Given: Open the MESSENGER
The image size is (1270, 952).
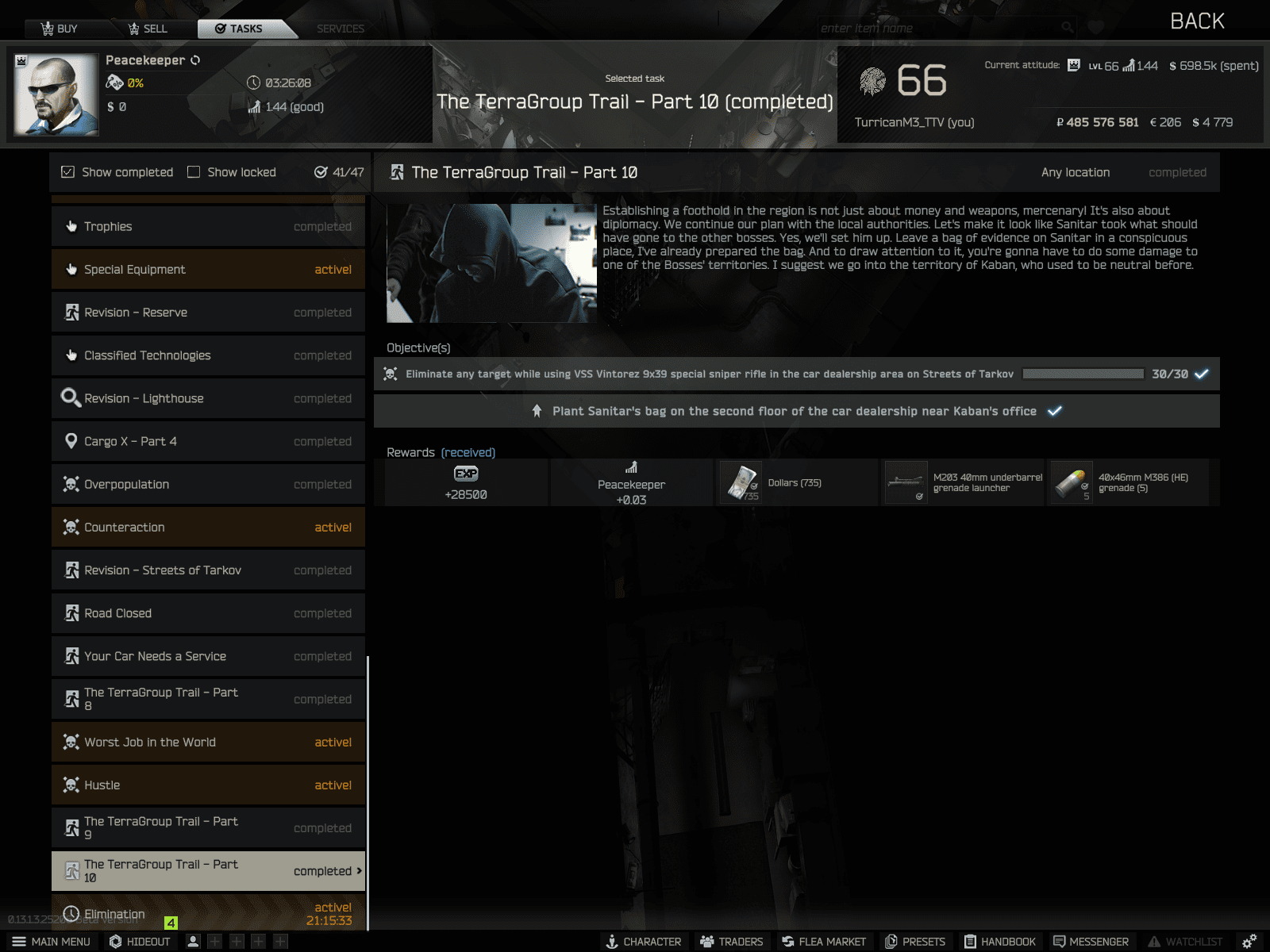Looking at the screenshot, I should (1091, 942).
